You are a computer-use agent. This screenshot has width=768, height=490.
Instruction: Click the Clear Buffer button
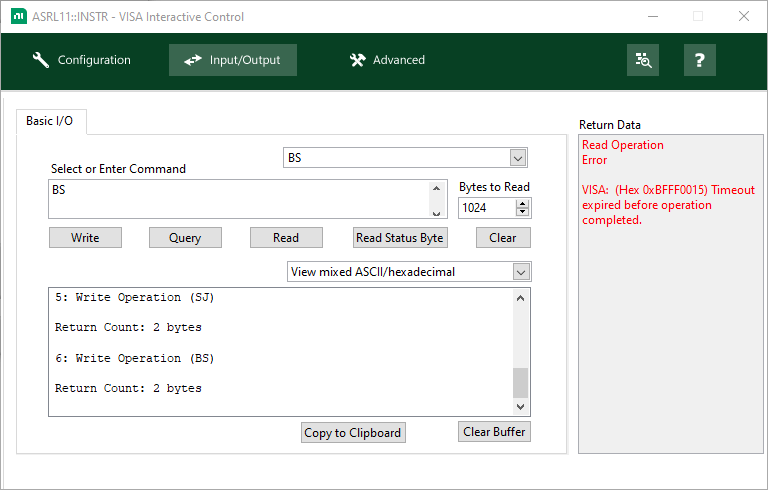pyautogui.click(x=494, y=432)
